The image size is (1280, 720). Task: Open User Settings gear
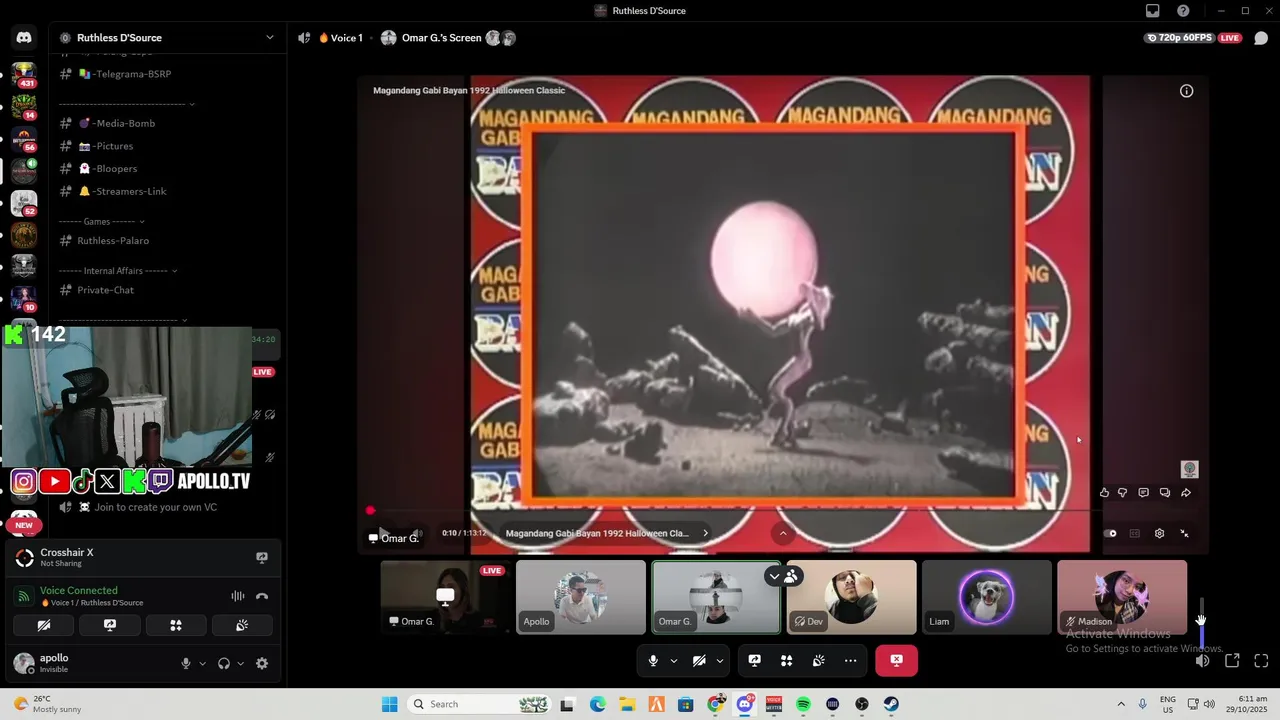(x=262, y=663)
